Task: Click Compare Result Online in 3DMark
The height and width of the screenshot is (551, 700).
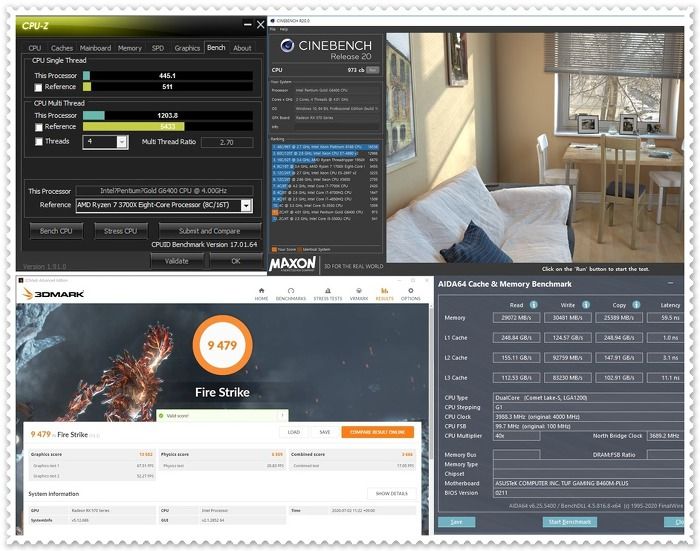Action: tap(378, 432)
